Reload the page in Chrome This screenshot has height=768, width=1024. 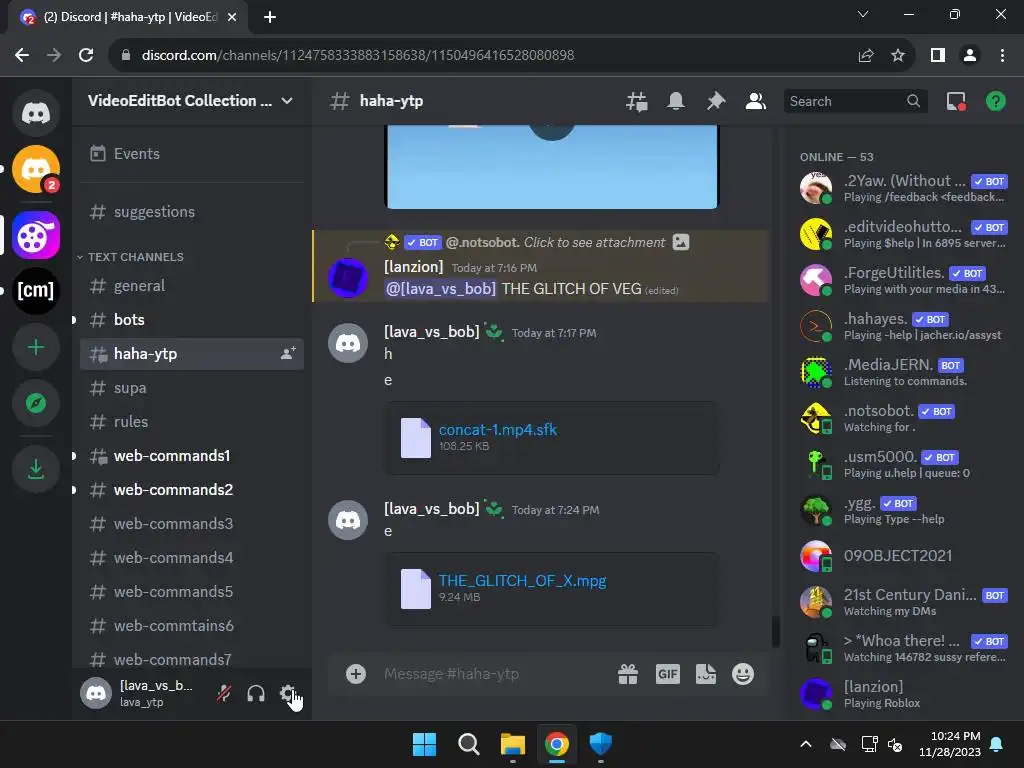pyautogui.click(x=86, y=55)
